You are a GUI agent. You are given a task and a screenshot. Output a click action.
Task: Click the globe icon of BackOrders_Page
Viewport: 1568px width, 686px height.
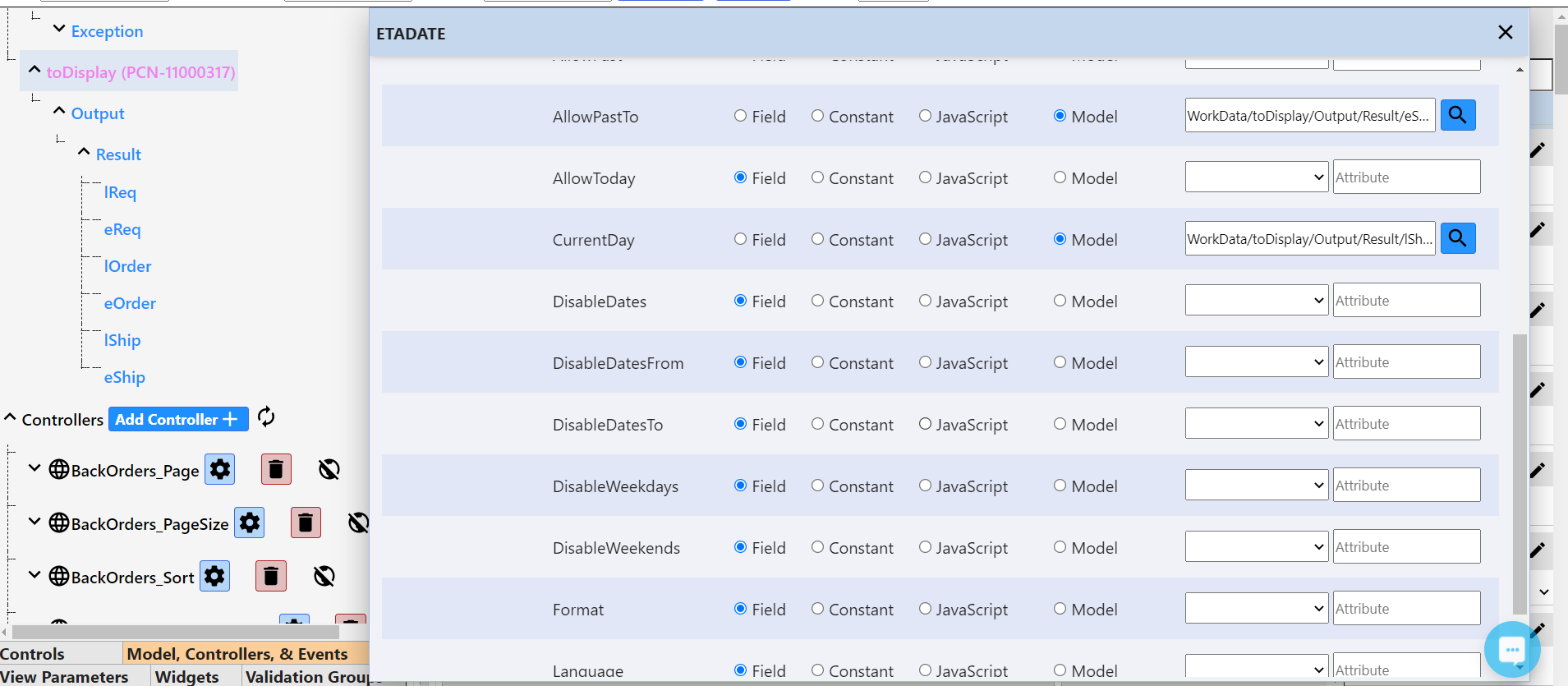(59, 469)
